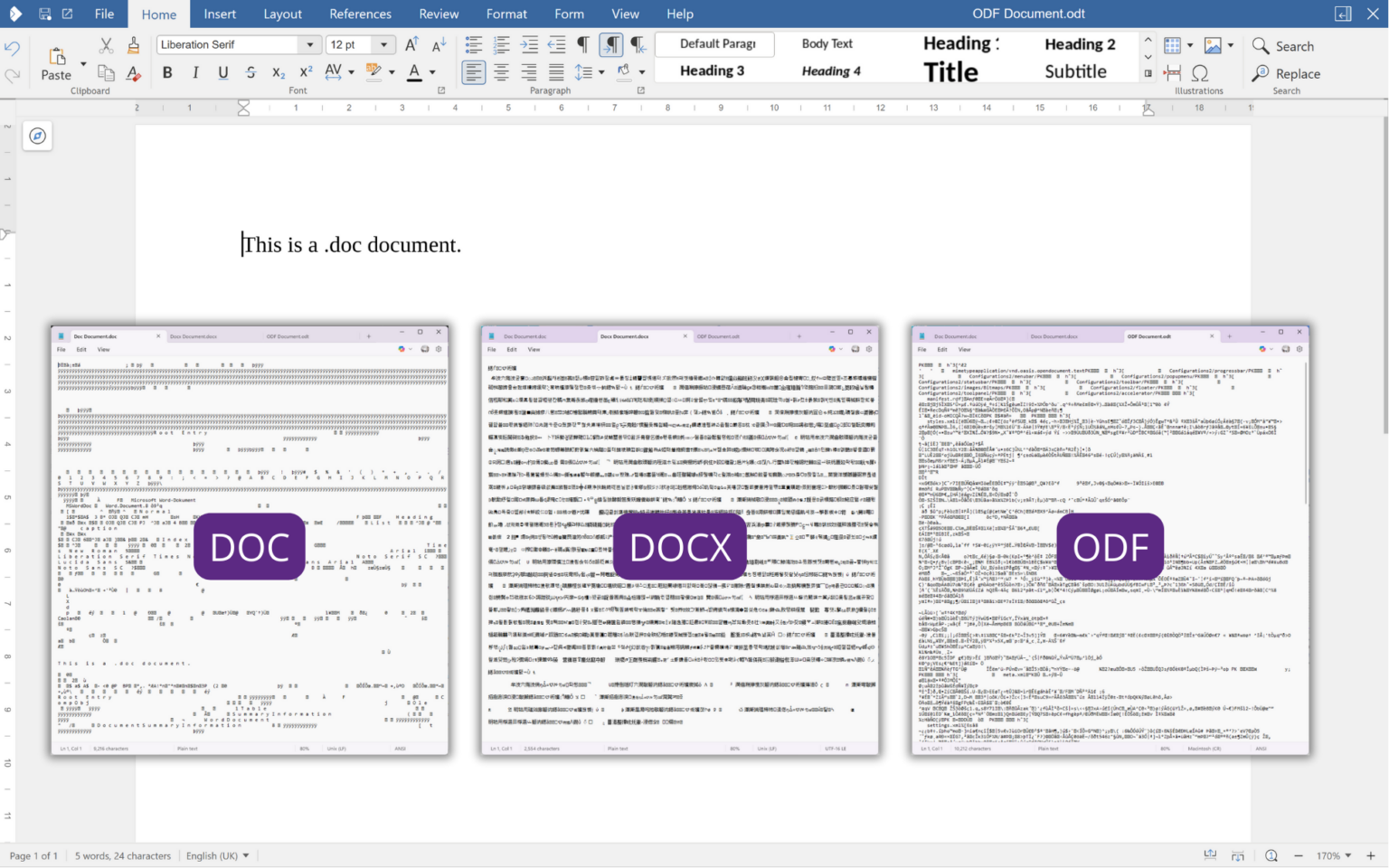Select the Clear Formatting icon
The width and height of the screenshot is (1389, 868).
coord(133,73)
